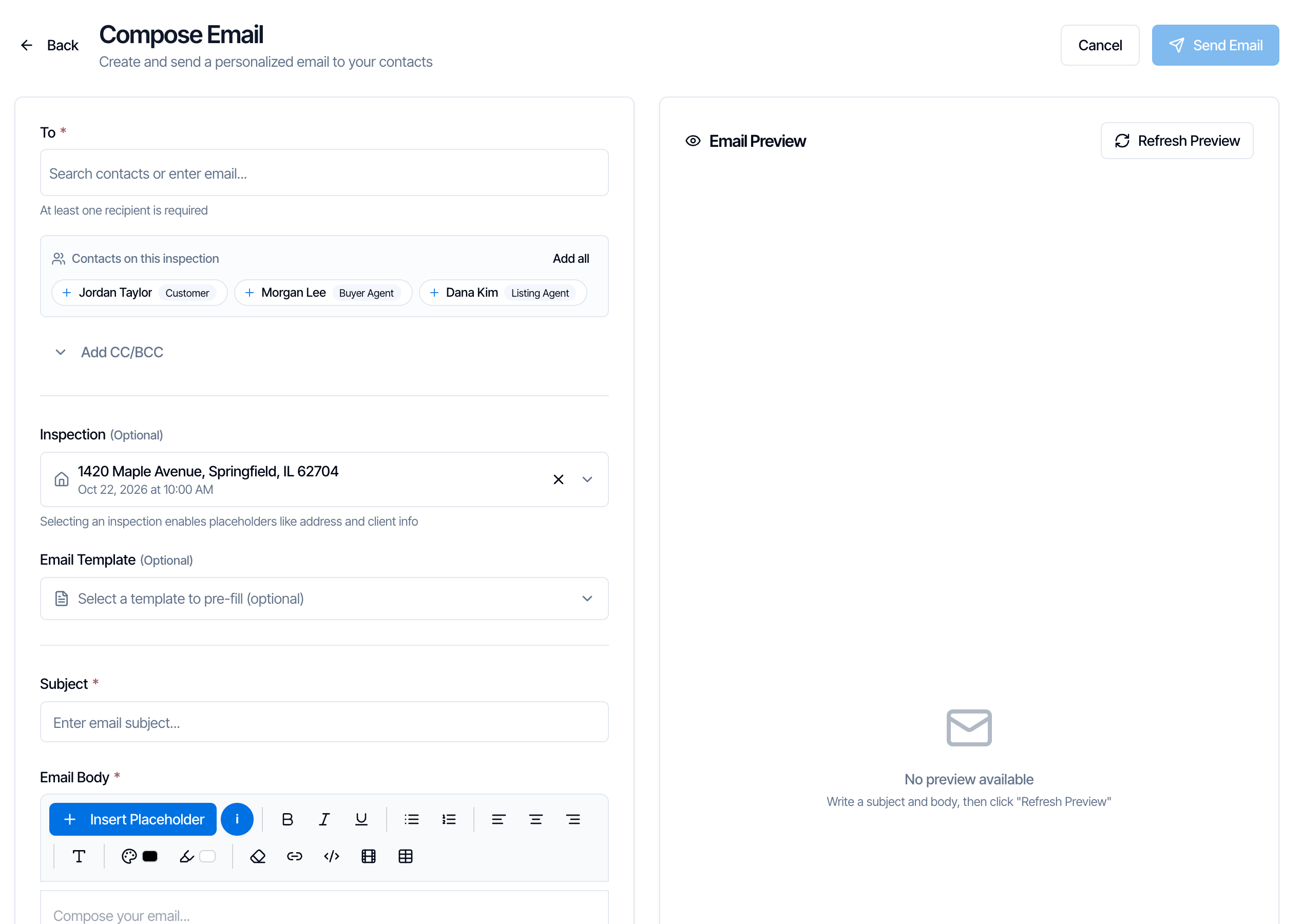
Task: Click the Subject input field
Action: [x=324, y=722]
